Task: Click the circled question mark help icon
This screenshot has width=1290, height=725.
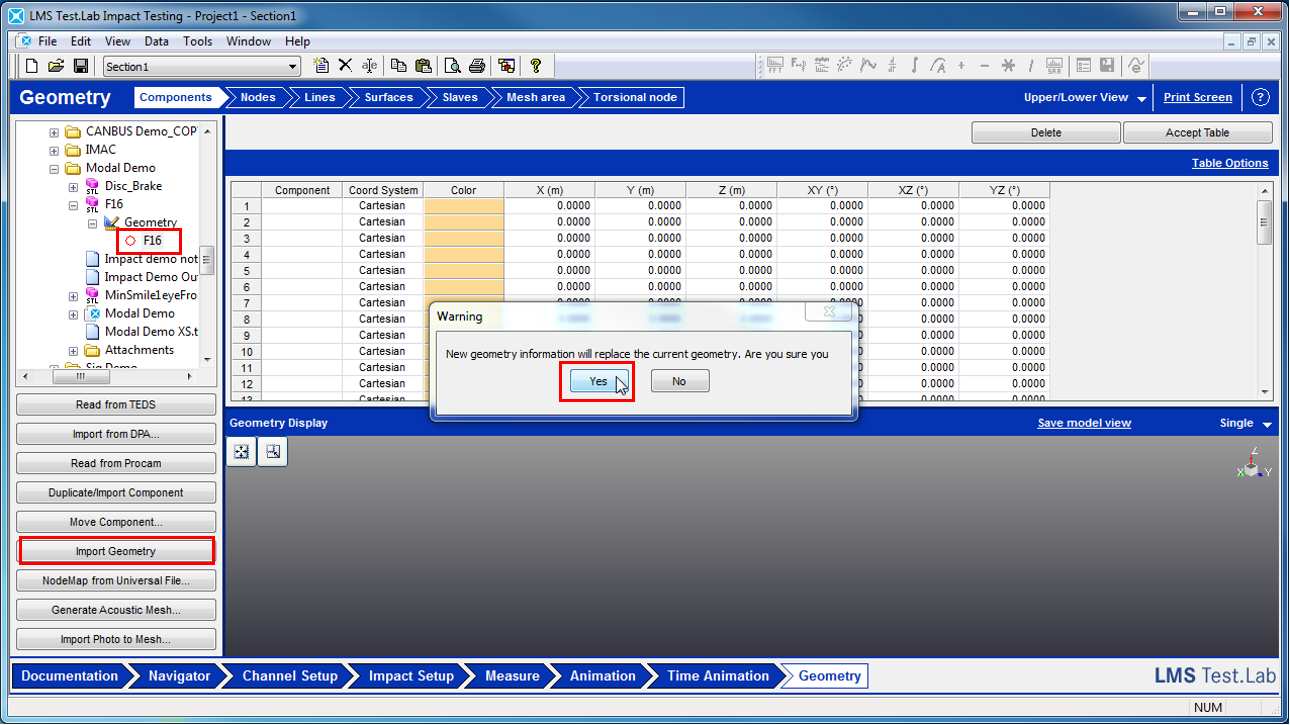Action: (1260, 98)
